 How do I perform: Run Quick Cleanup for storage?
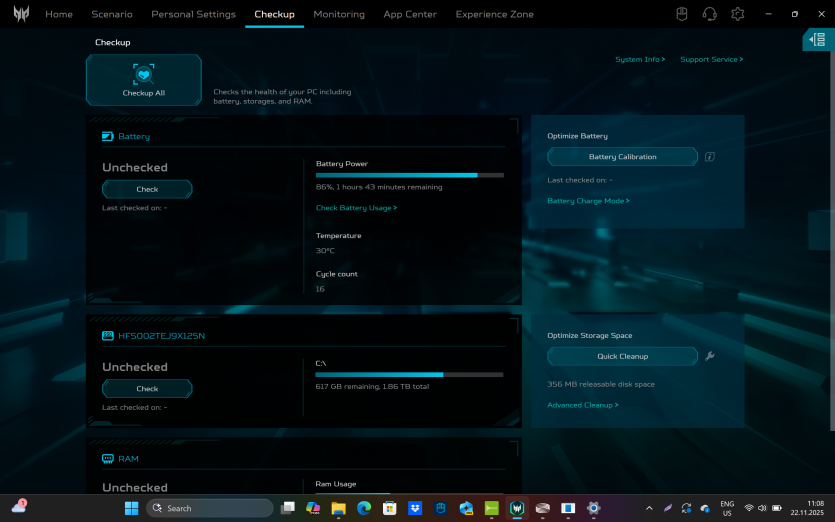coord(622,356)
